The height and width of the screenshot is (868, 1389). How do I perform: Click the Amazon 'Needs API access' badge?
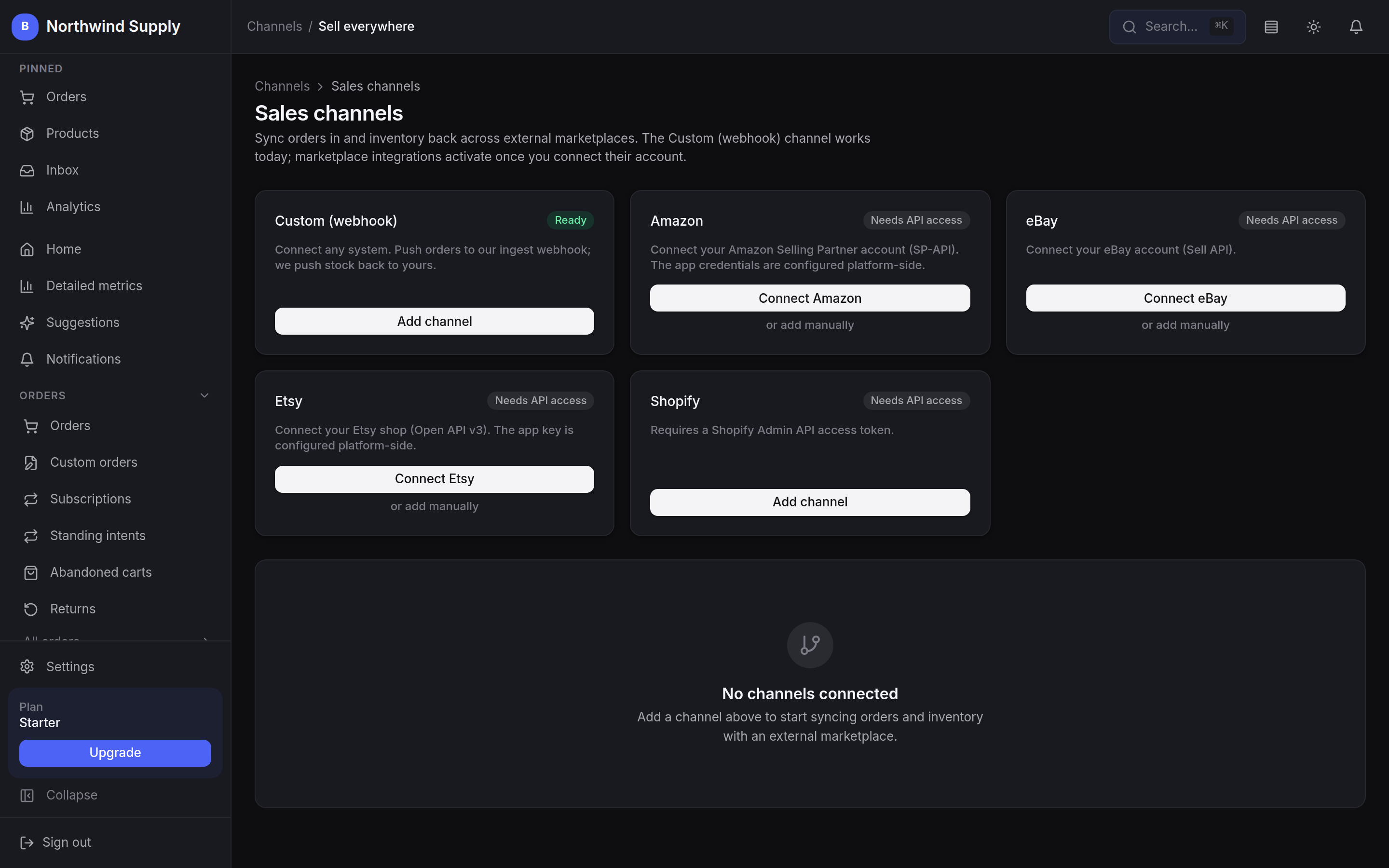(916, 220)
